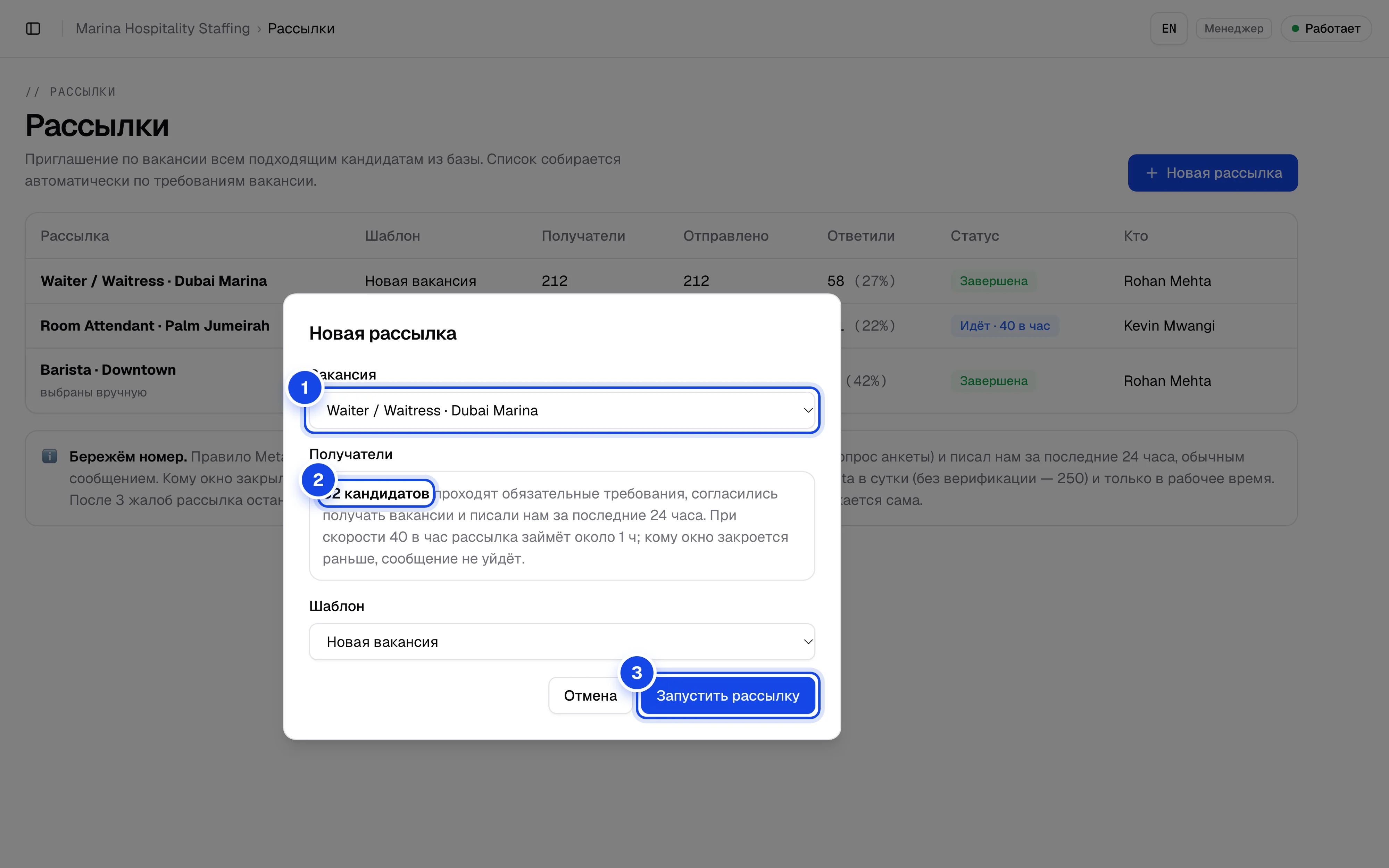Expand the Шаблон dropdown showing Новая вакансия
This screenshot has width=1389, height=868.
coord(562,642)
